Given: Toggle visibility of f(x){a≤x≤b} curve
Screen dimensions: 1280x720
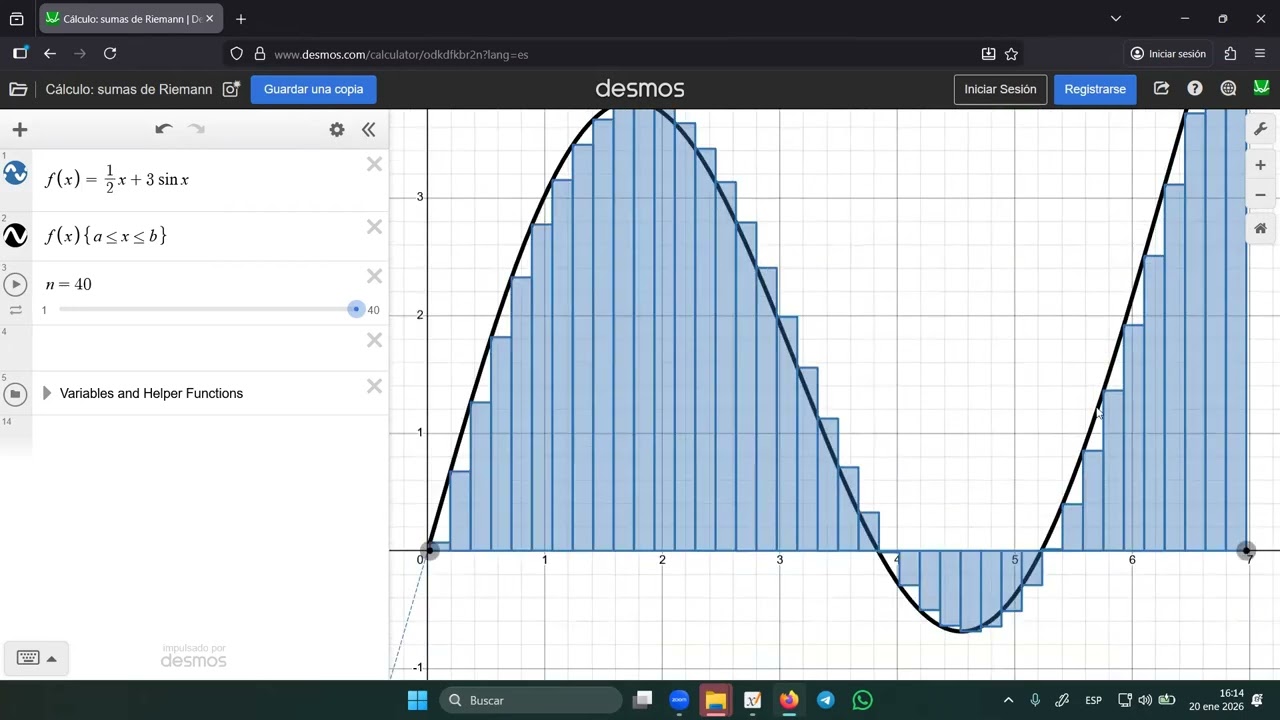Looking at the screenshot, I should tap(15, 235).
